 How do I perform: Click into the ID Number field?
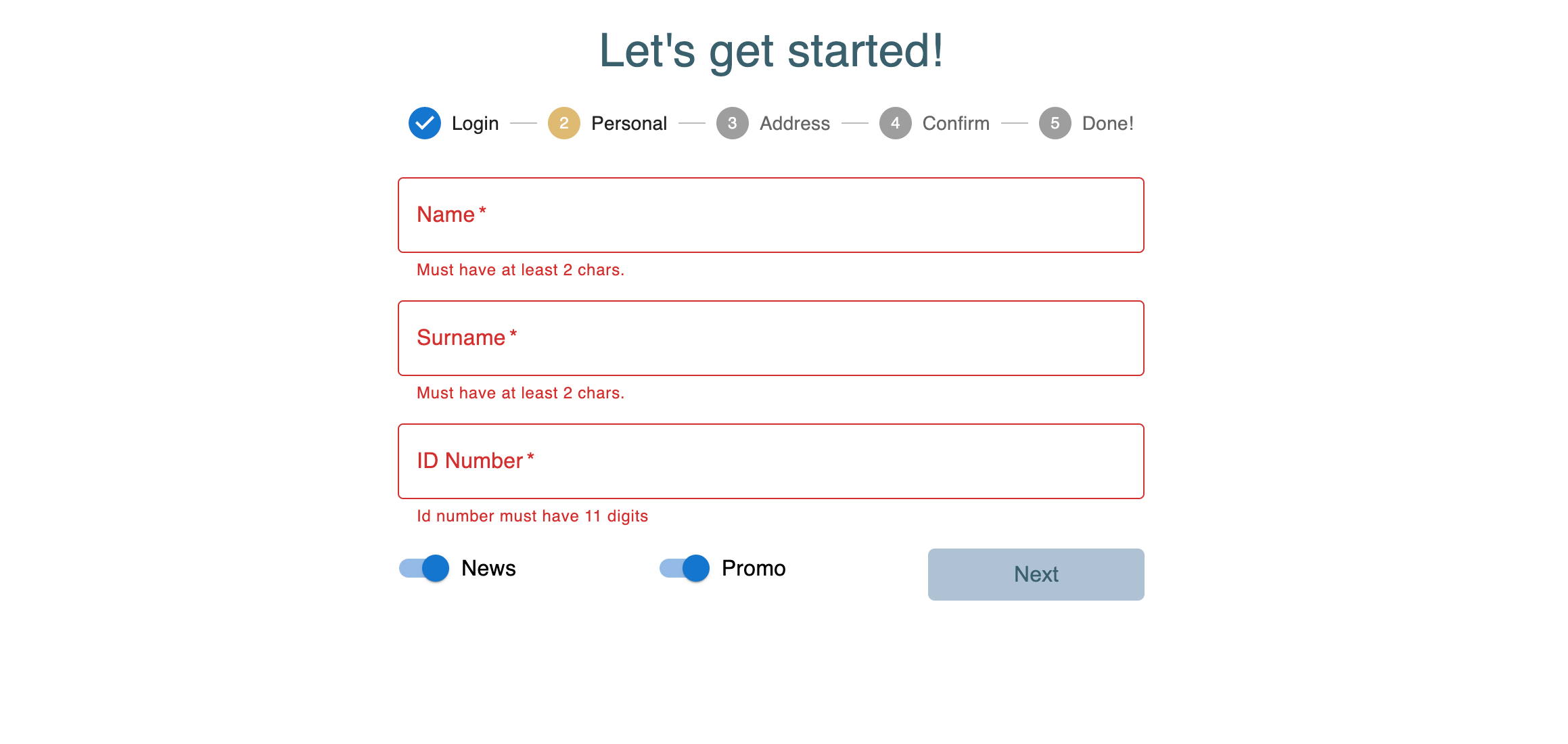click(x=770, y=461)
